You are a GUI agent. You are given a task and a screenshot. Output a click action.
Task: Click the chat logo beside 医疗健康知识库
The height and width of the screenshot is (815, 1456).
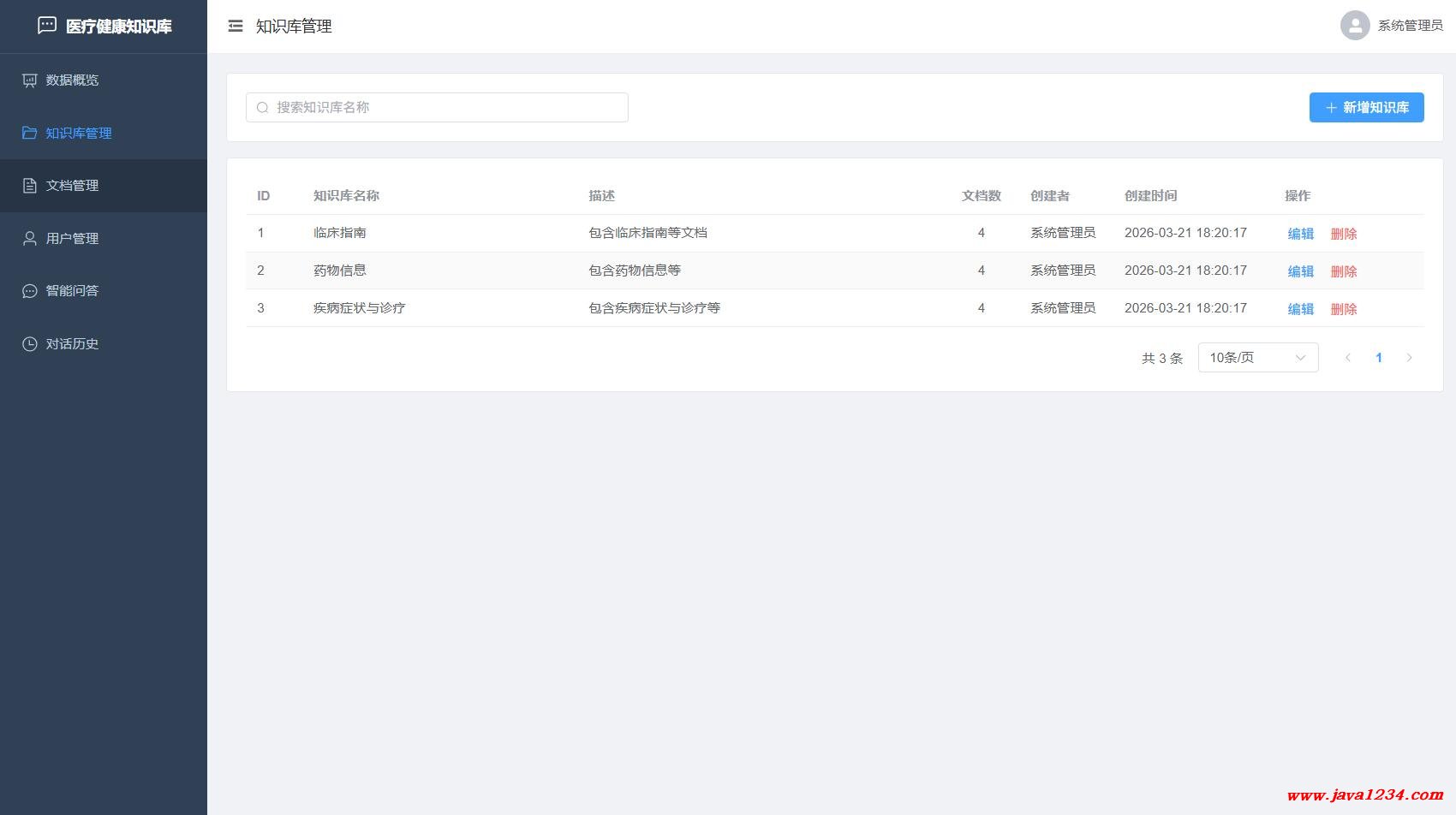pos(47,26)
